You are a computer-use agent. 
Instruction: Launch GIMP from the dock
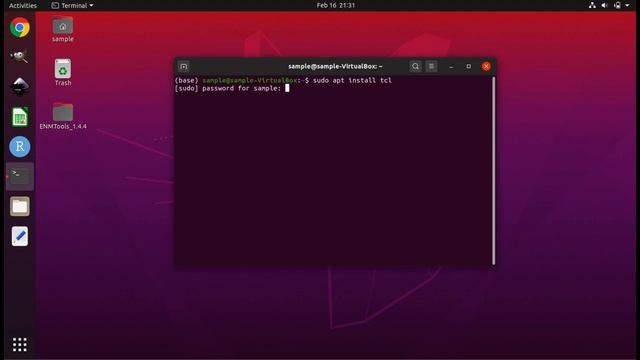tap(20, 57)
